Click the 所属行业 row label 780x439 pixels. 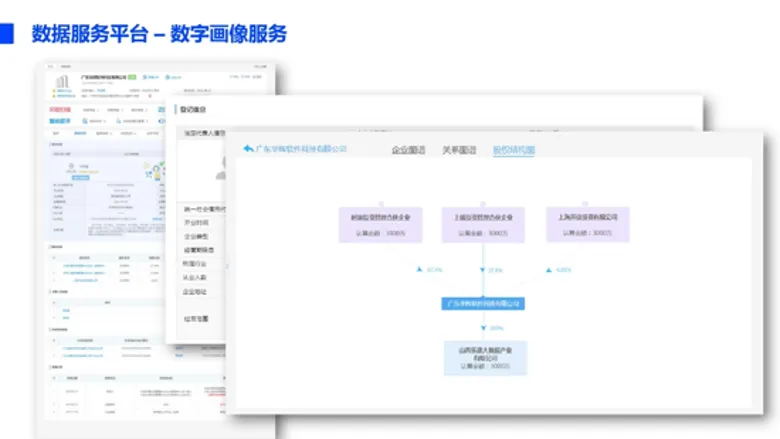[x=194, y=263]
